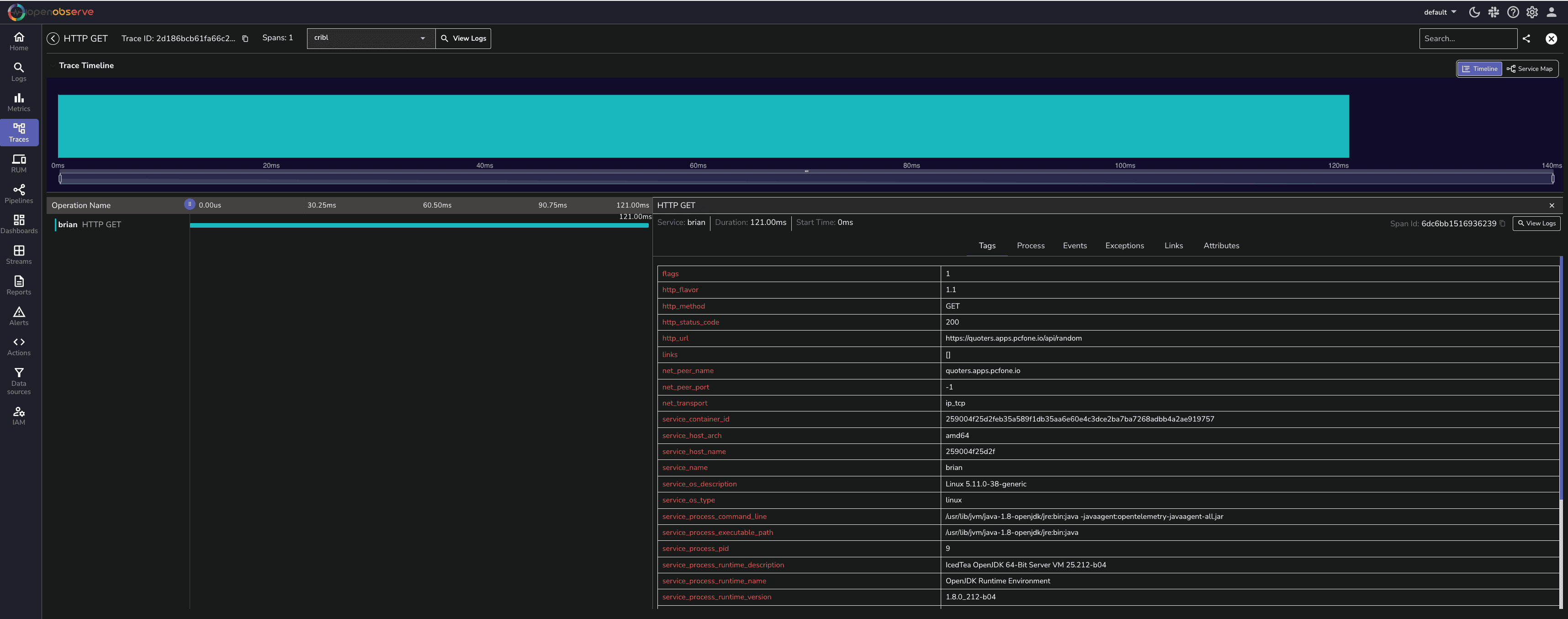Copy the span ID value

[x=1503, y=224]
